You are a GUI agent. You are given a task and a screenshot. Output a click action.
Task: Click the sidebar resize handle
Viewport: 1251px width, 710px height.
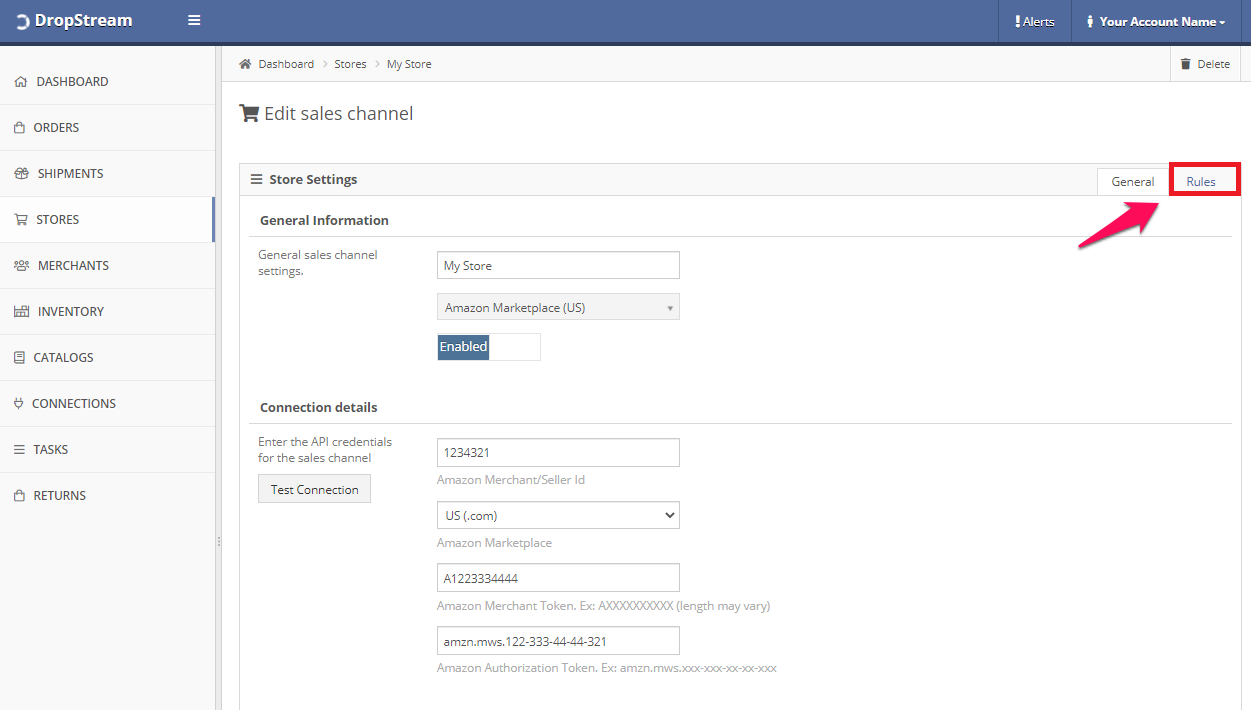click(218, 541)
